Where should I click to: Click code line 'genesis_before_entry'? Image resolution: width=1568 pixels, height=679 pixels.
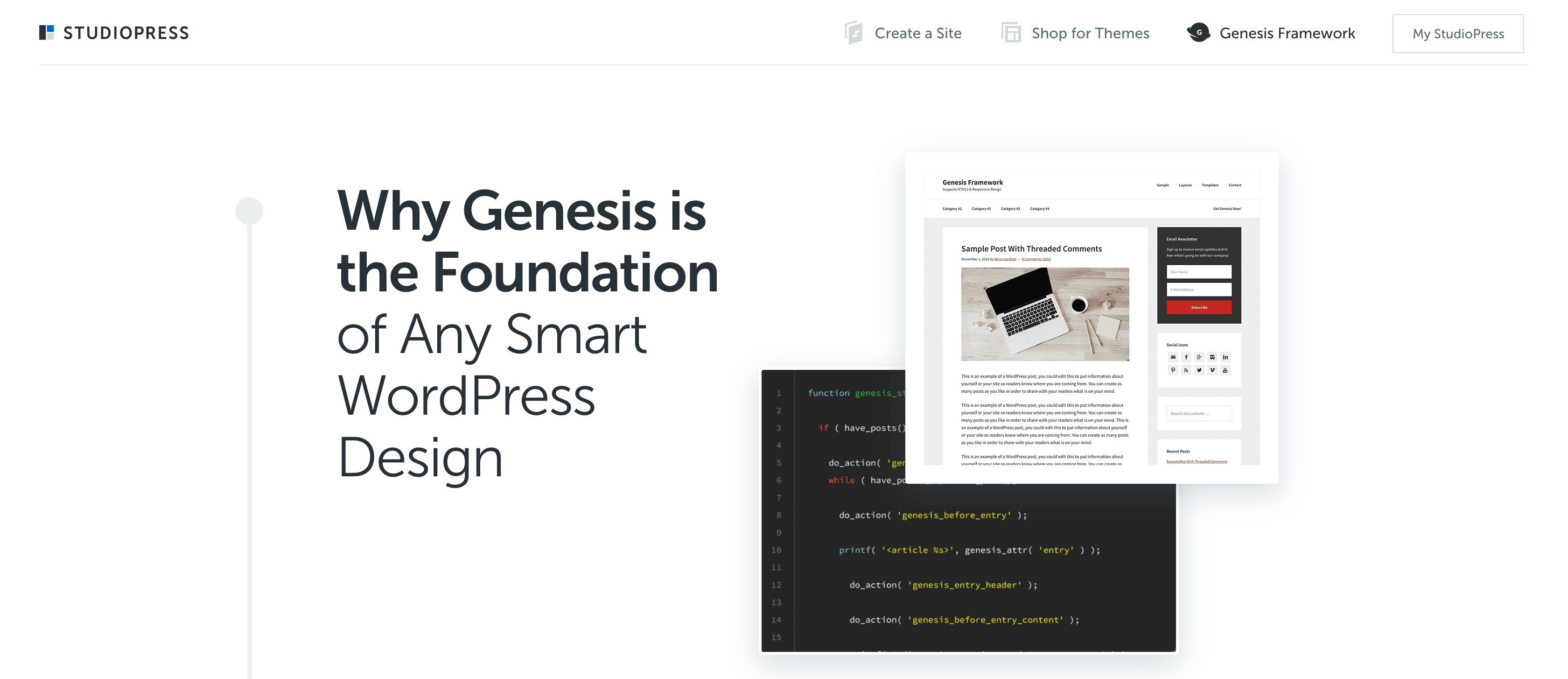click(x=932, y=515)
